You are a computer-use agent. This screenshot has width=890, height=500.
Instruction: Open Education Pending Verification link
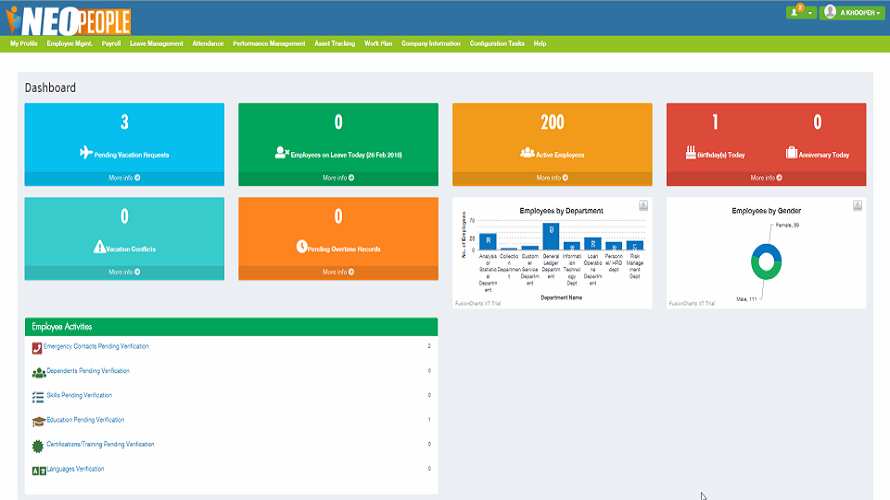point(85,420)
